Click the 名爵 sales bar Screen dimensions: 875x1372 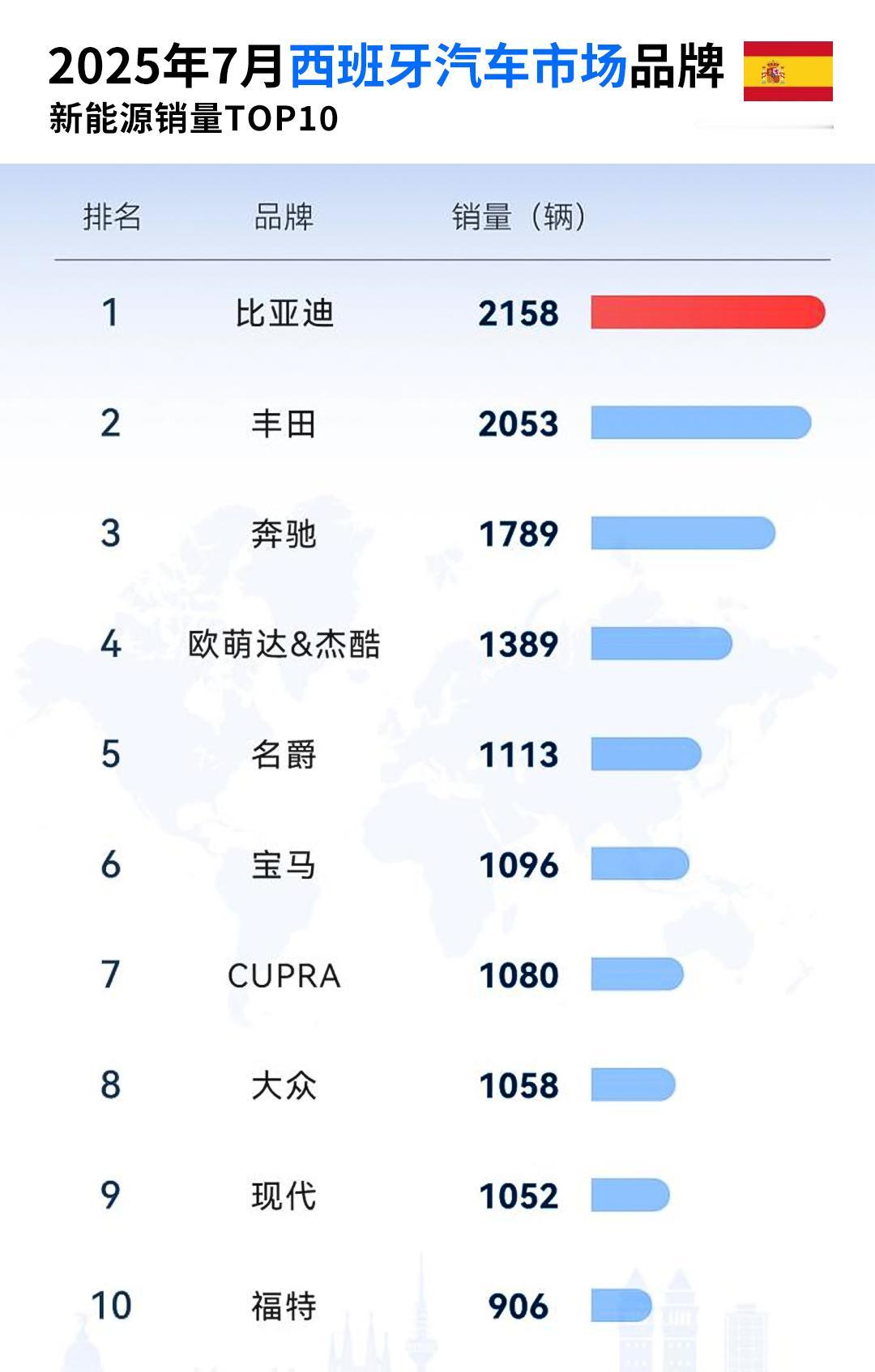(646, 754)
